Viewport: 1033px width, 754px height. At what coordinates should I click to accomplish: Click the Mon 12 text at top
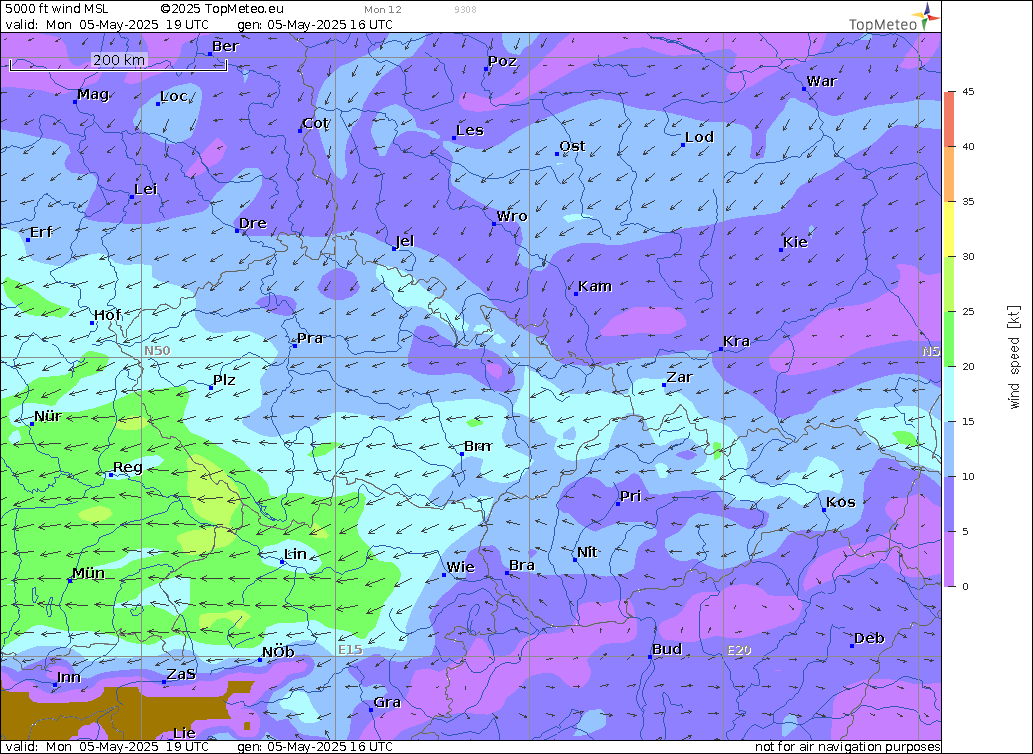(x=383, y=10)
